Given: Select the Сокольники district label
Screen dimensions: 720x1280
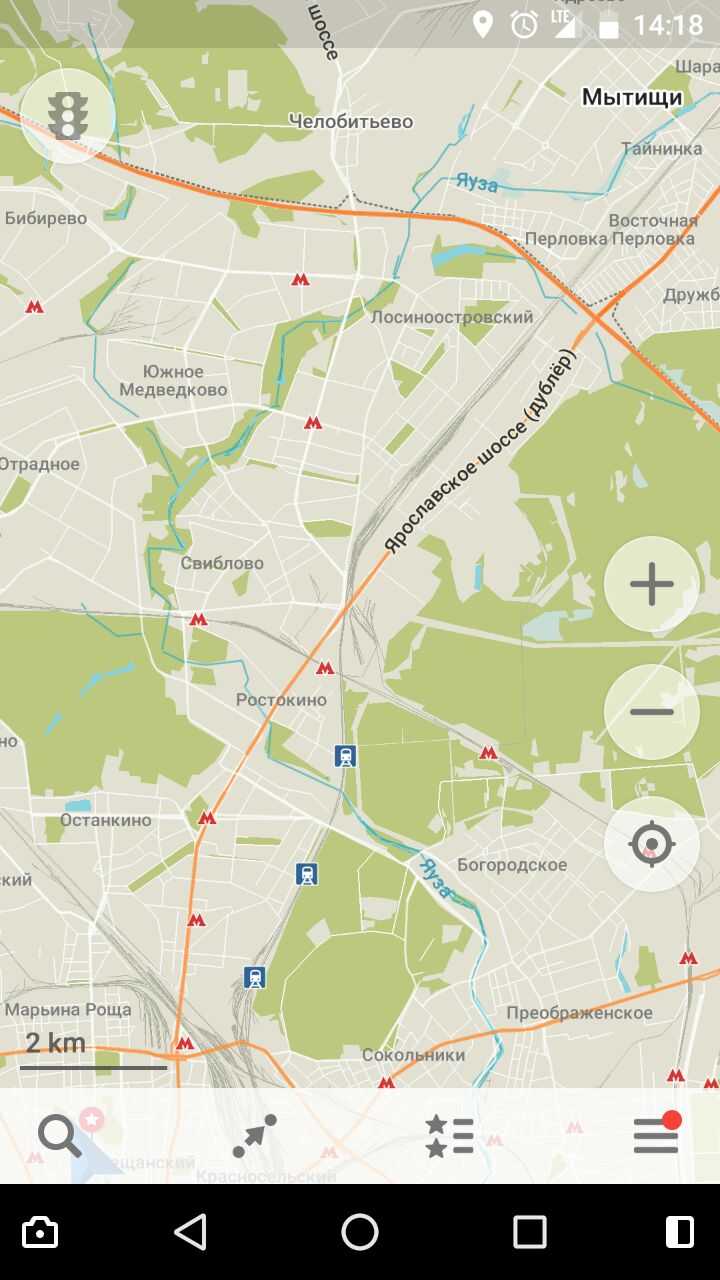Looking at the screenshot, I should [x=413, y=1055].
